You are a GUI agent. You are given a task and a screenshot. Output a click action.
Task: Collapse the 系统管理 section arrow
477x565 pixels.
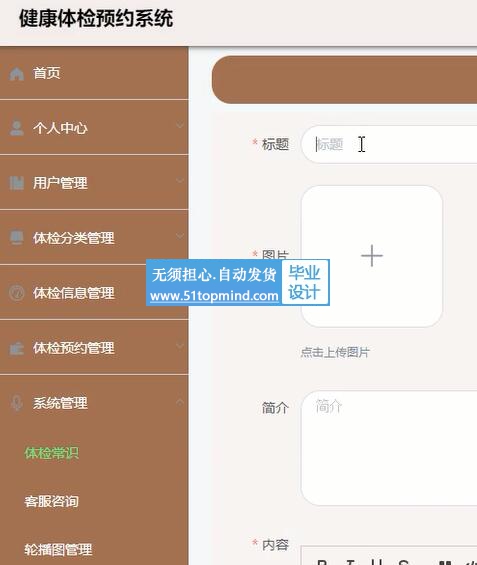click(x=180, y=401)
